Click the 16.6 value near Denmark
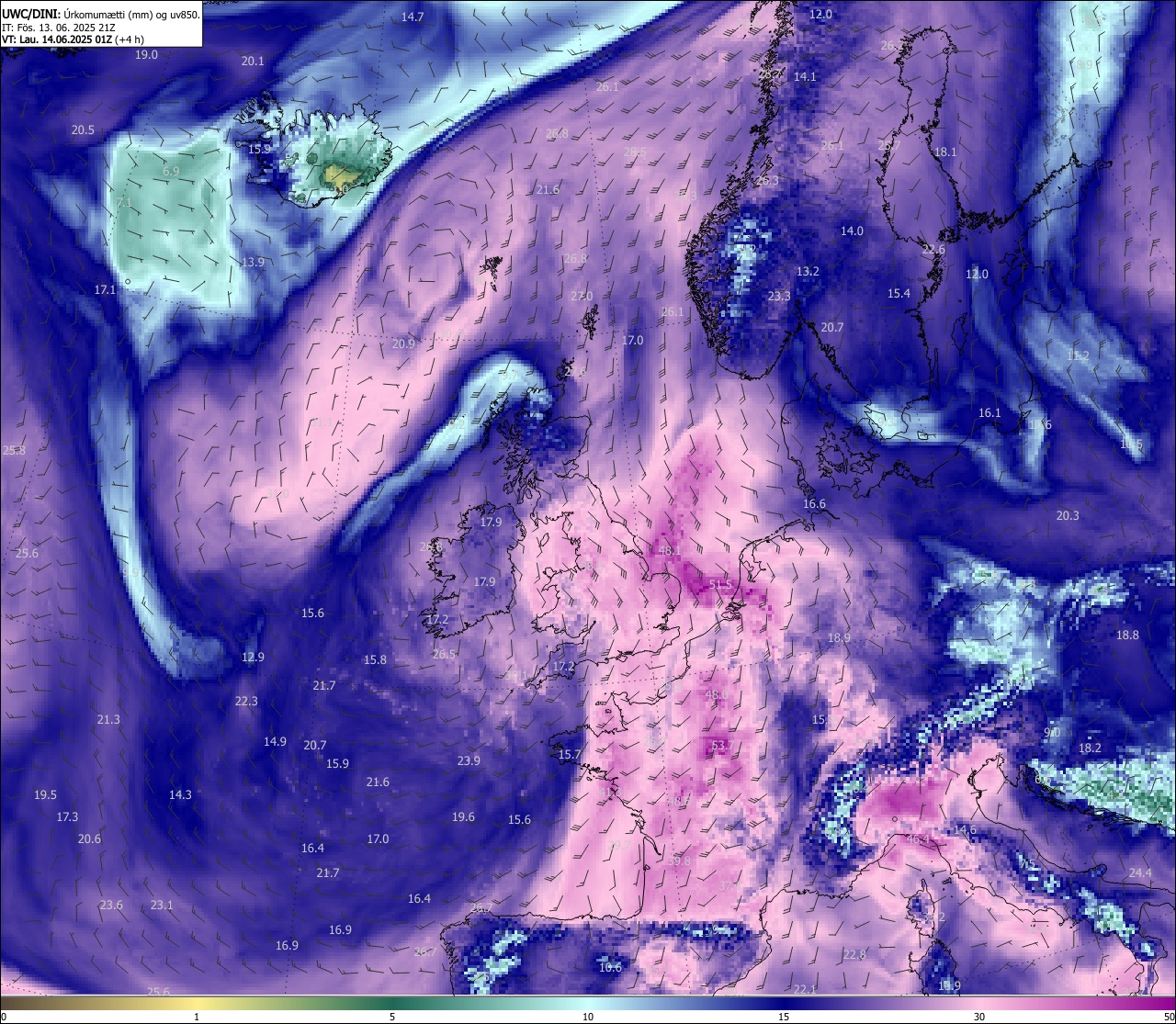1176x1024 pixels. coord(814,504)
